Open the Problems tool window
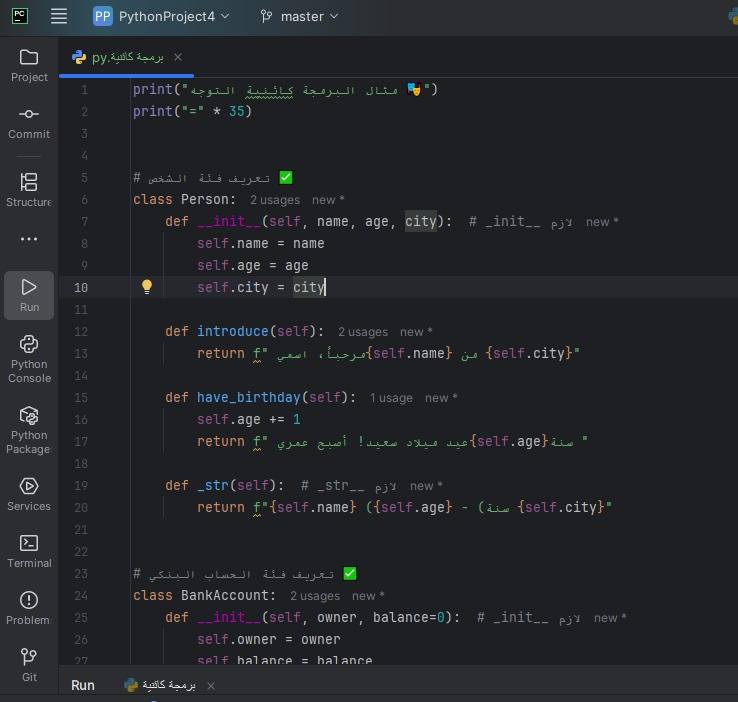This screenshot has width=738, height=702. coord(29,609)
